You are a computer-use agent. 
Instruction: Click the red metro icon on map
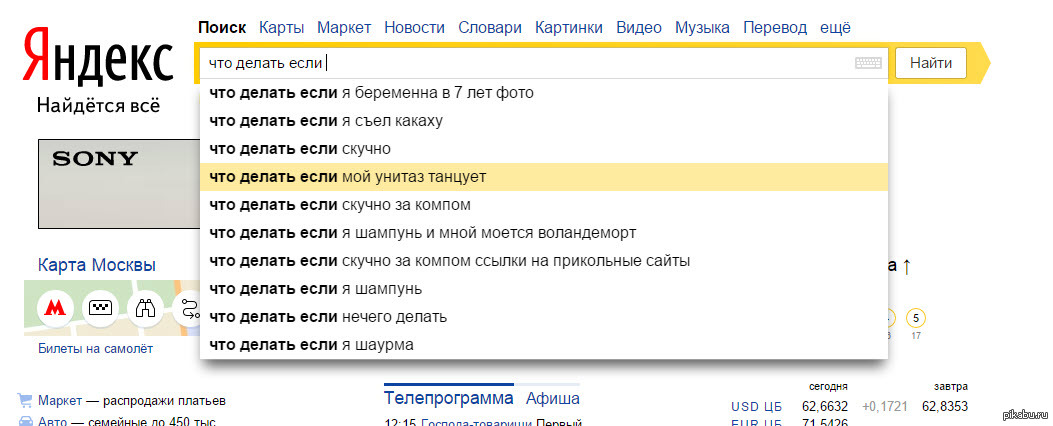pyautogui.click(x=55, y=308)
